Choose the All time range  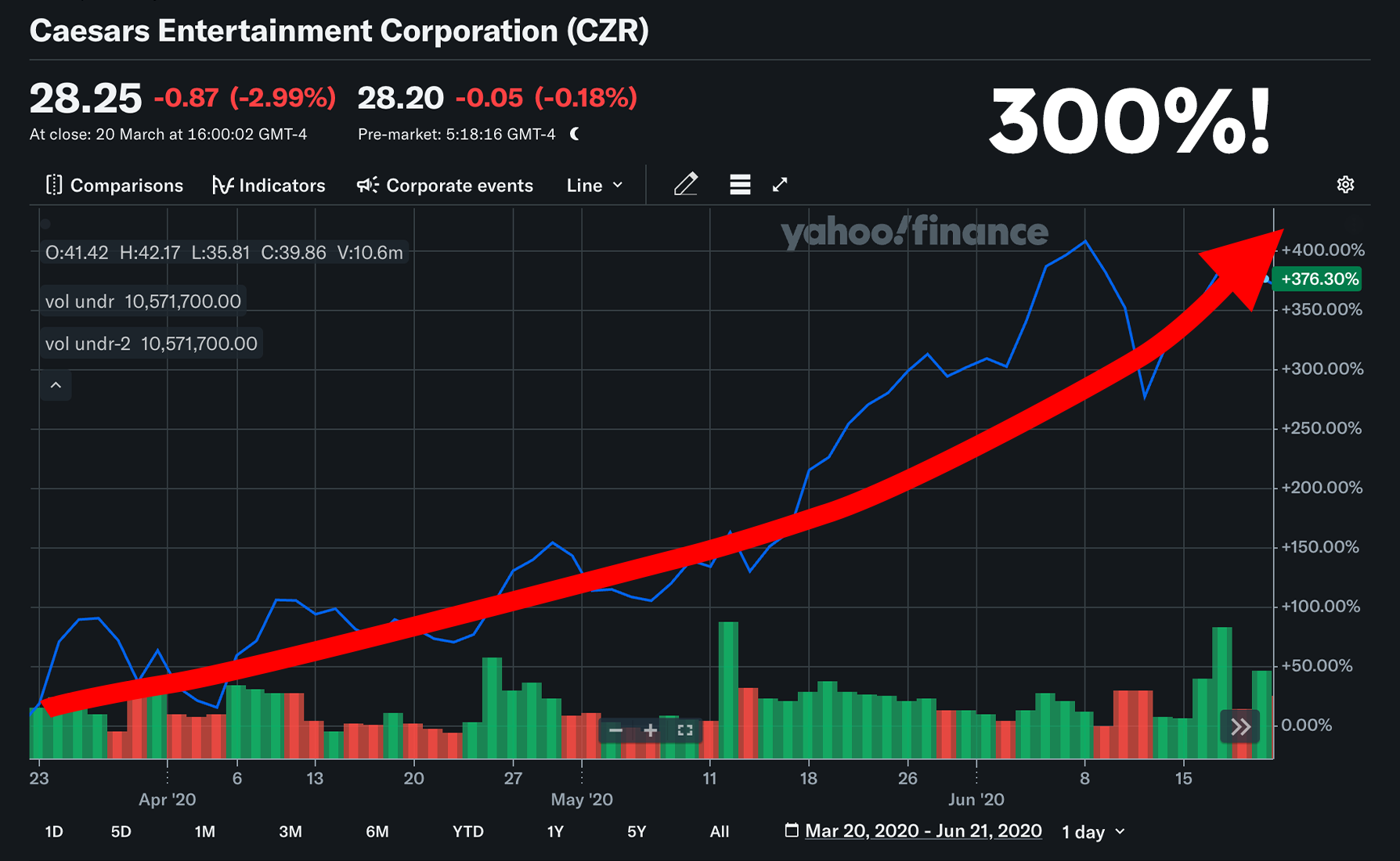(x=720, y=832)
